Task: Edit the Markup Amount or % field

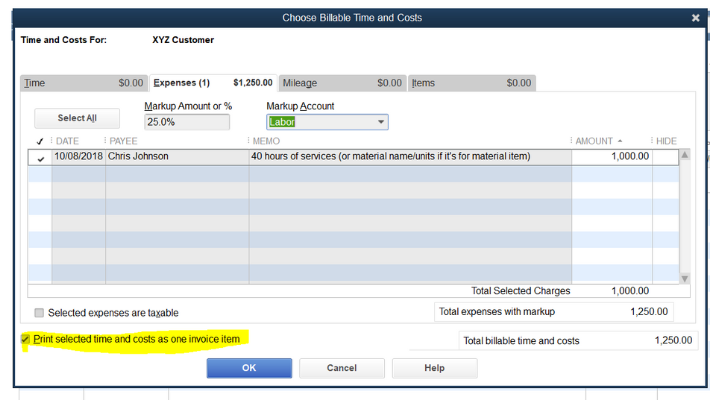Action: [x=187, y=122]
